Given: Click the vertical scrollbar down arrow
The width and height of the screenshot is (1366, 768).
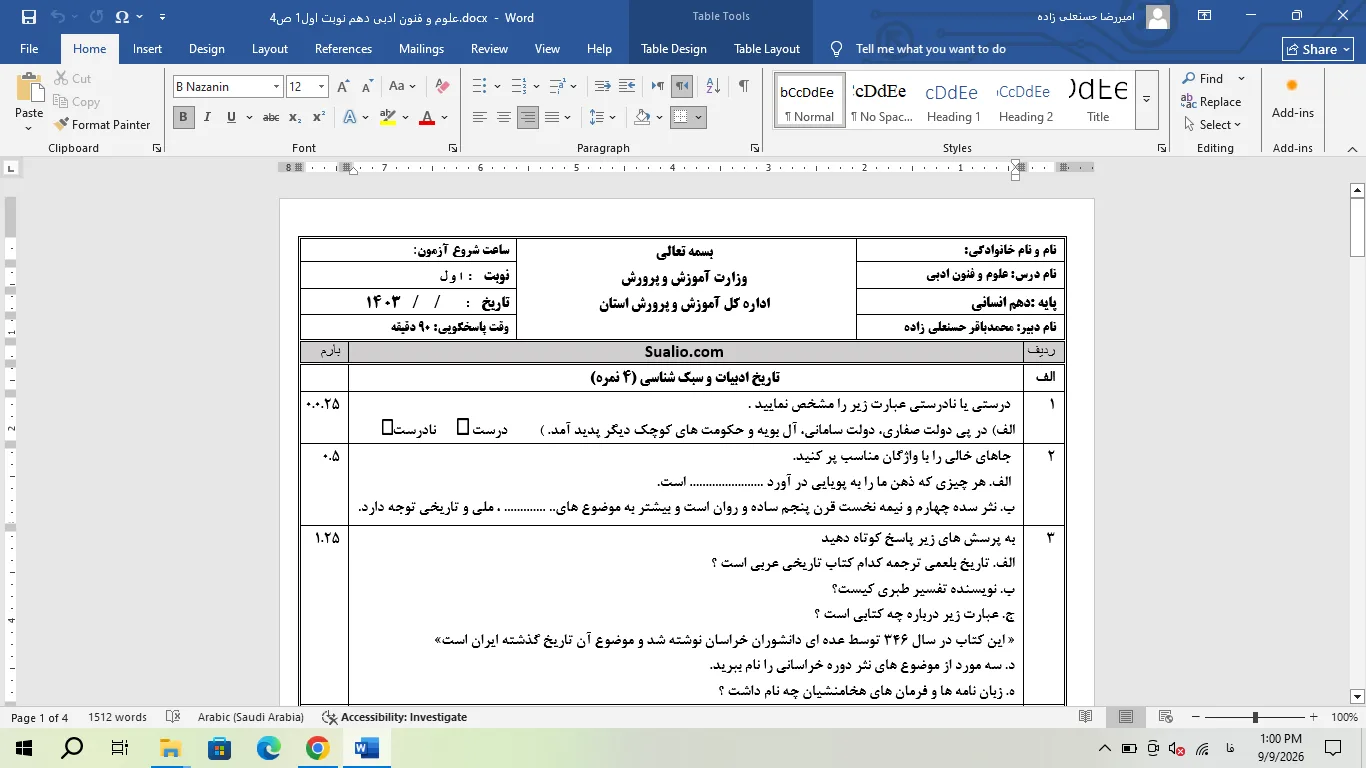Looking at the screenshot, I should (1357, 697).
